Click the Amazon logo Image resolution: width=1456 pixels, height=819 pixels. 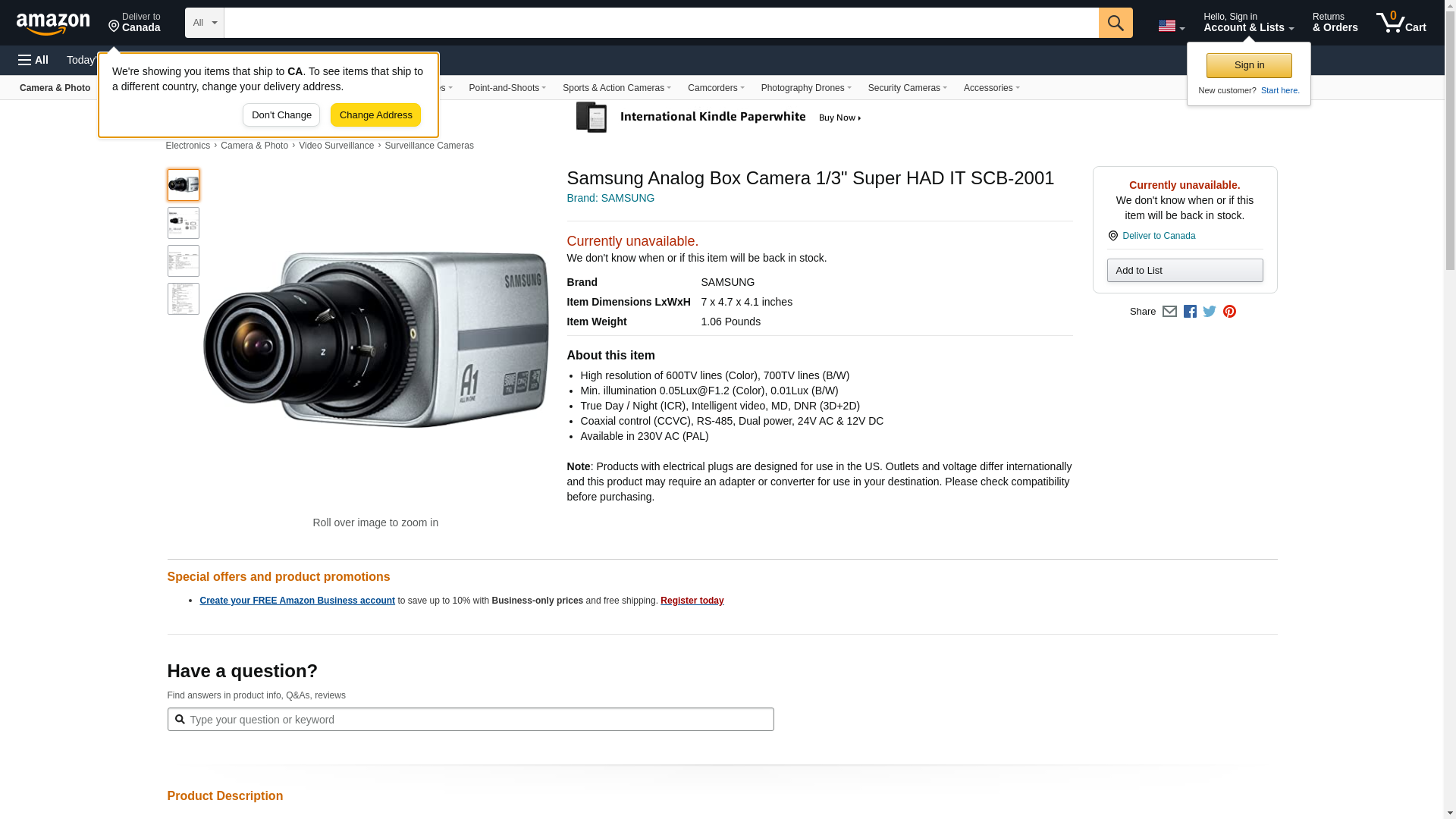click(x=53, y=24)
